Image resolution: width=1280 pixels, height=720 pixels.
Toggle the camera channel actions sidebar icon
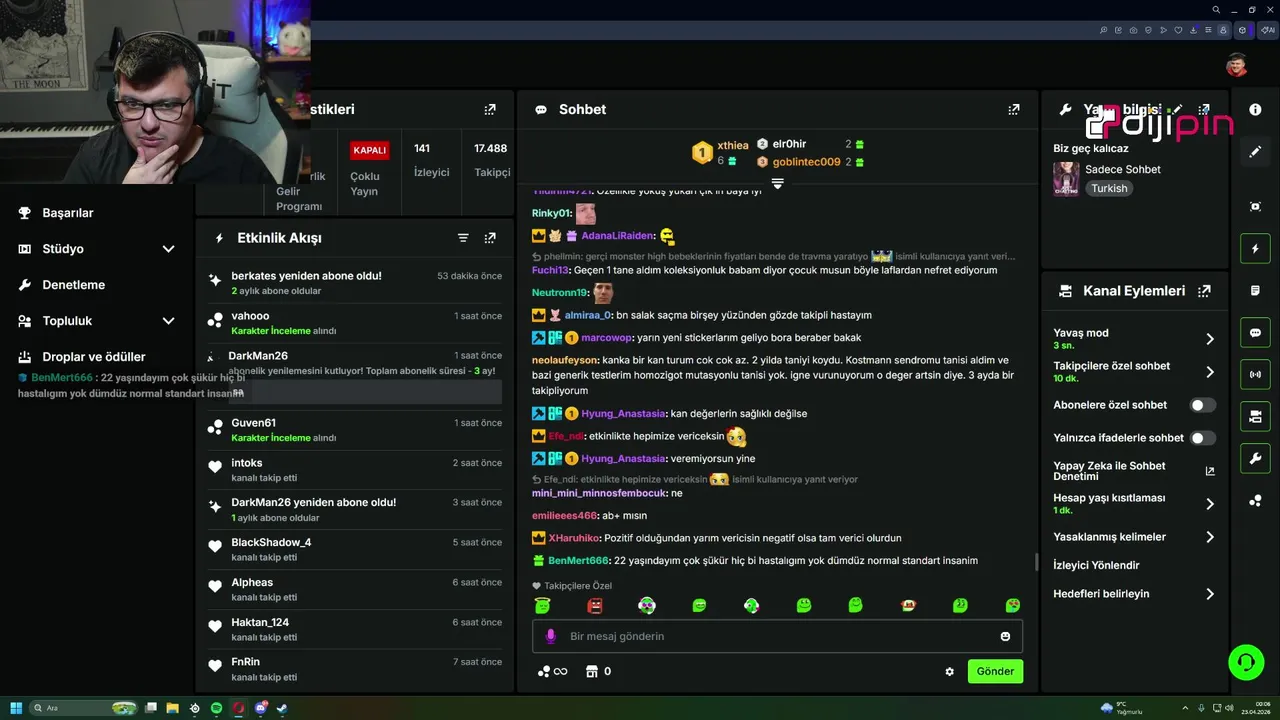1255,417
